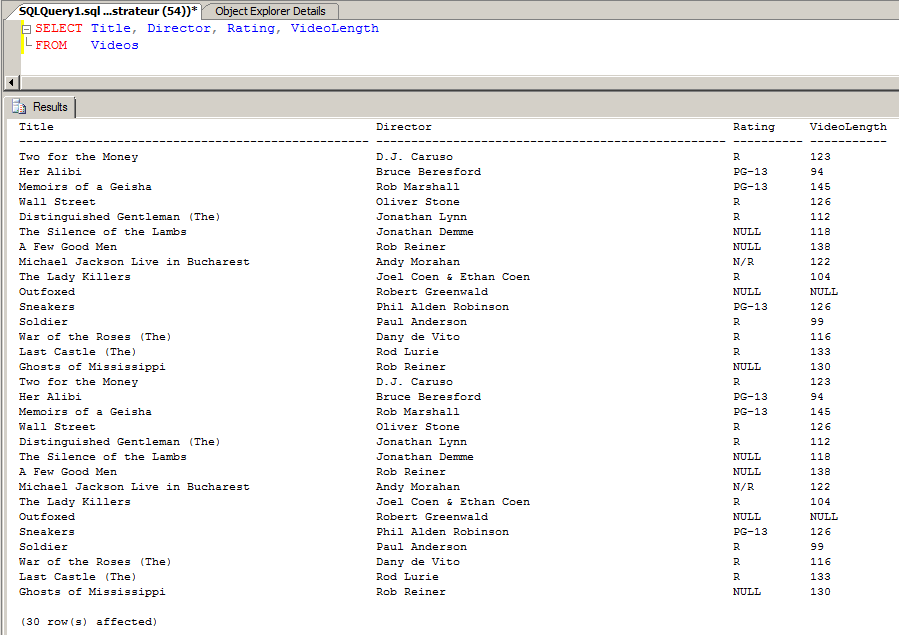Click the left scroll arrow in the editor
Image resolution: width=899 pixels, height=635 pixels.
11,83
